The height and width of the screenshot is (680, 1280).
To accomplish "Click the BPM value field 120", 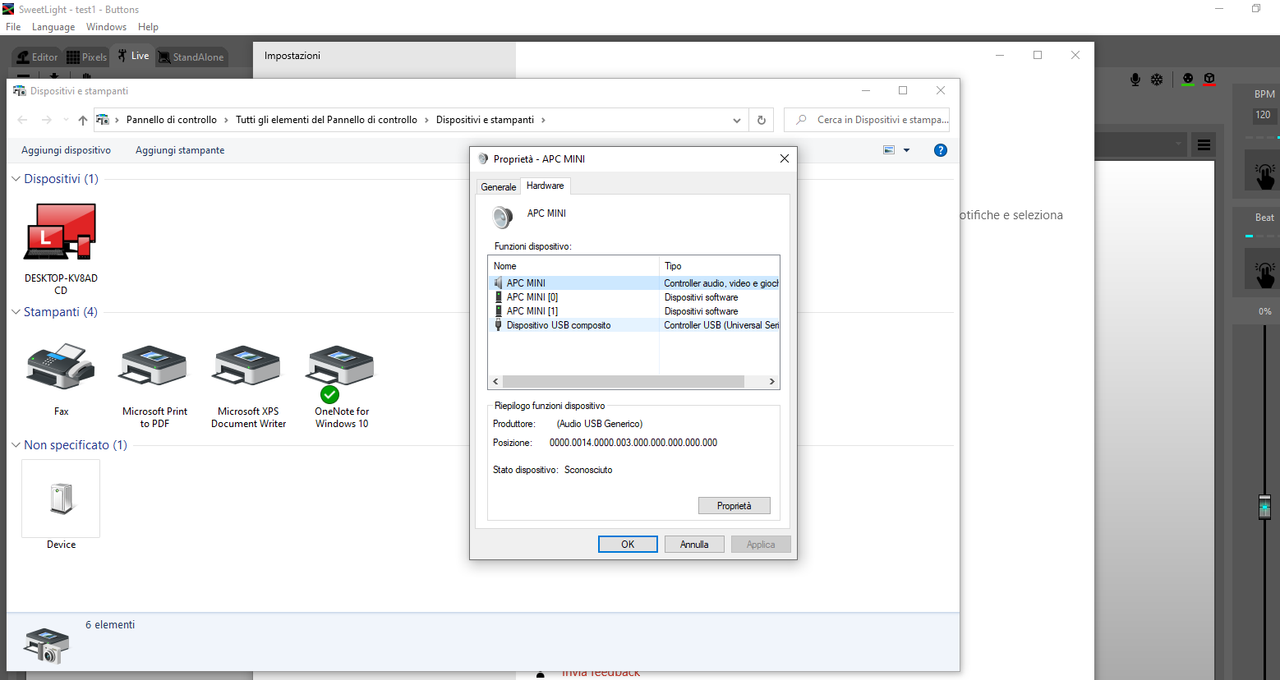I will pos(1263,115).
